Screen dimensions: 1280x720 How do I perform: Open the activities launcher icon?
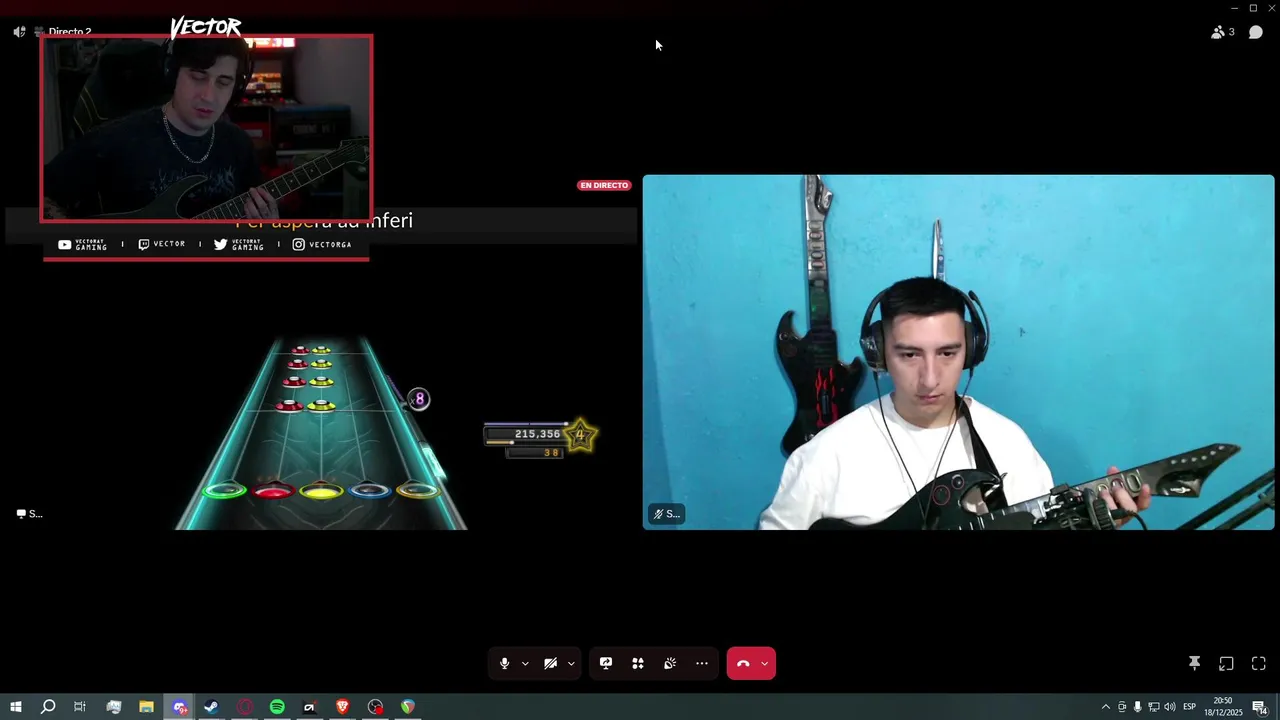click(x=638, y=663)
